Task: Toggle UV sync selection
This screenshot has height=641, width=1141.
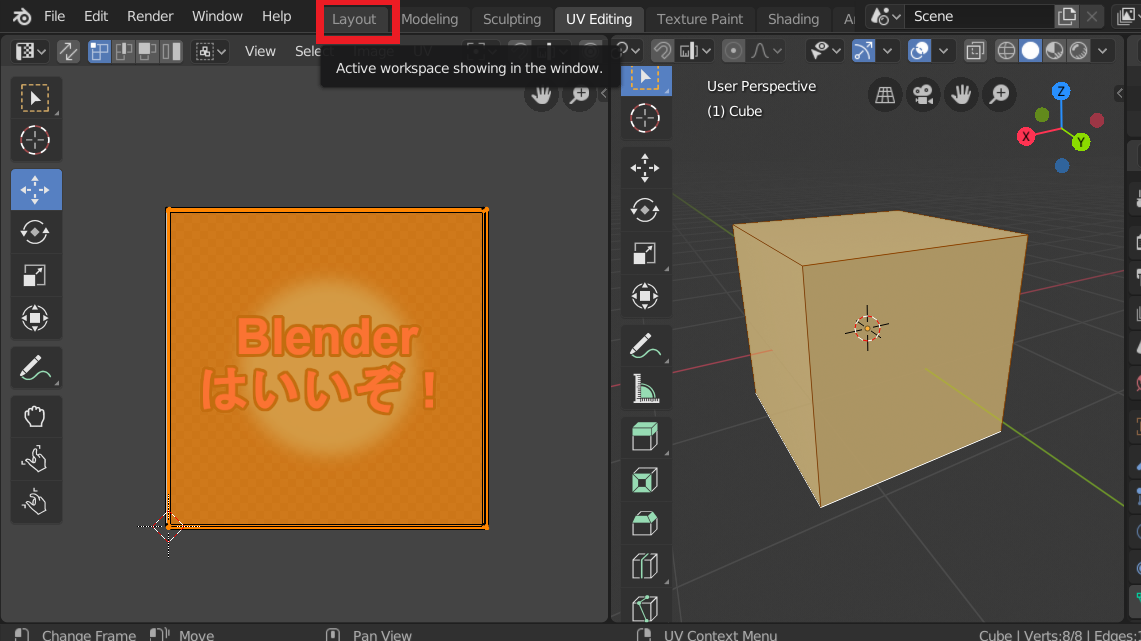Action: [x=68, y=51]
